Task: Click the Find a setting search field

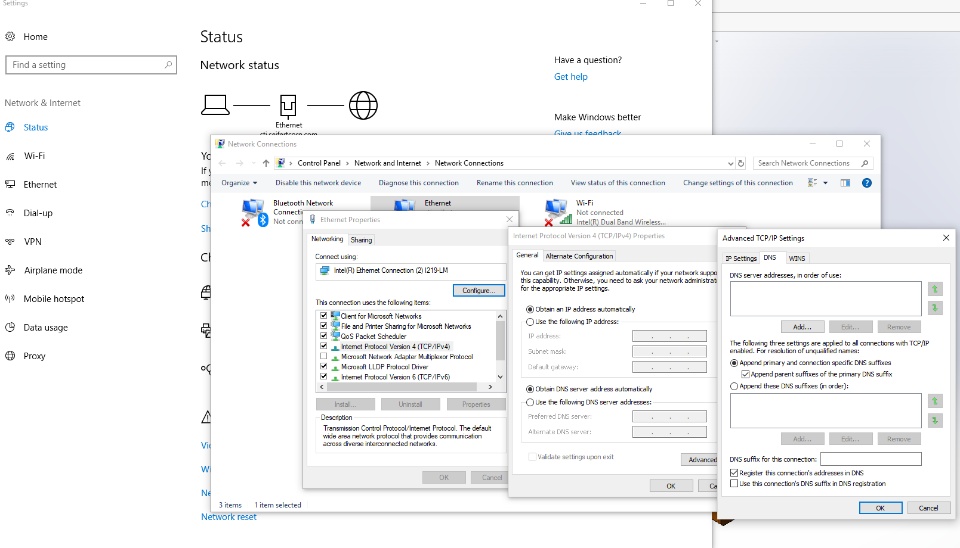Action: click(91, 64)
